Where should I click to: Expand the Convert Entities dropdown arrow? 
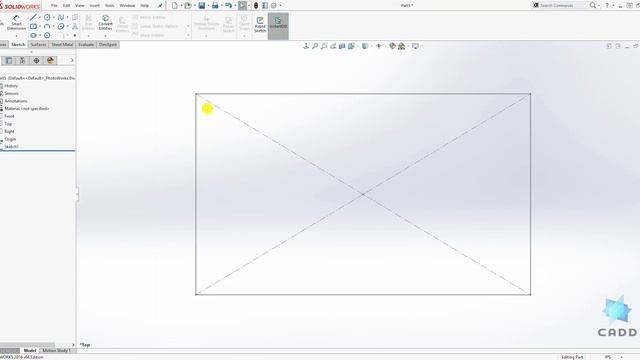click(x=105, y=36)
